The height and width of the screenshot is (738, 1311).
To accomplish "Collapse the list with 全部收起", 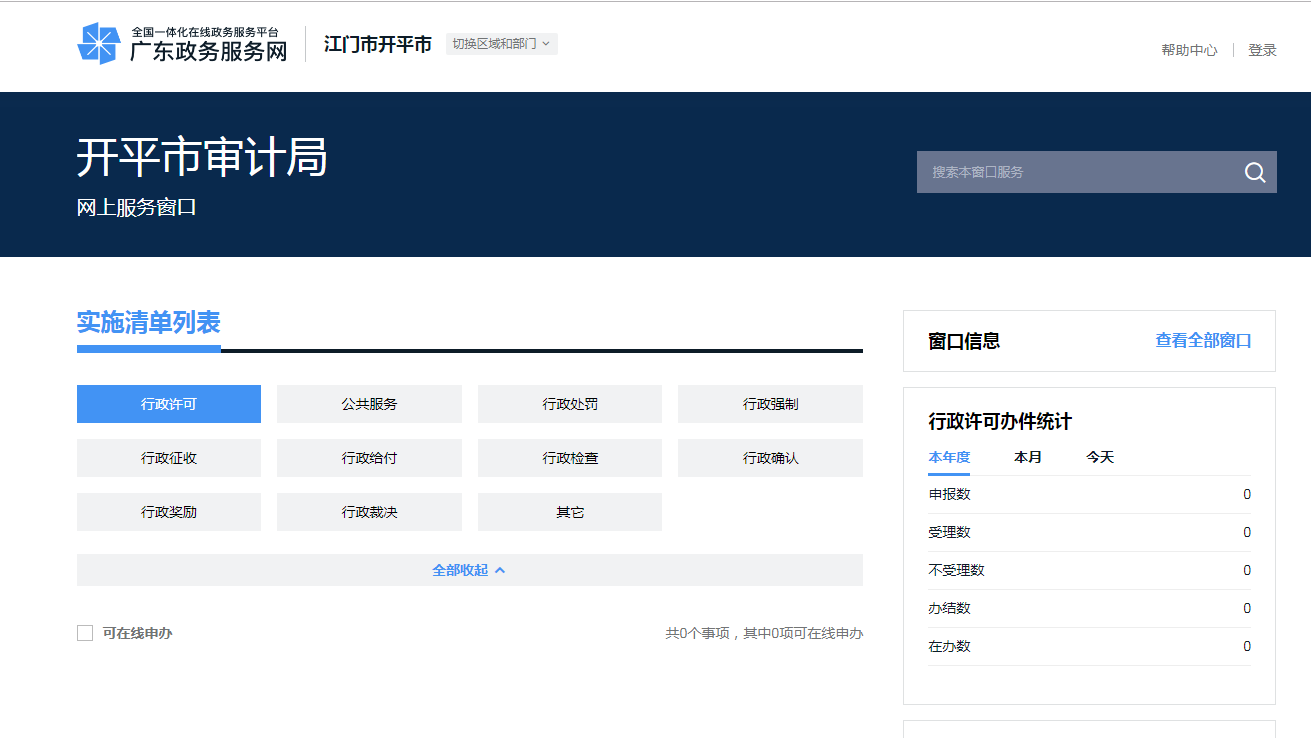I will pos(461,570).
